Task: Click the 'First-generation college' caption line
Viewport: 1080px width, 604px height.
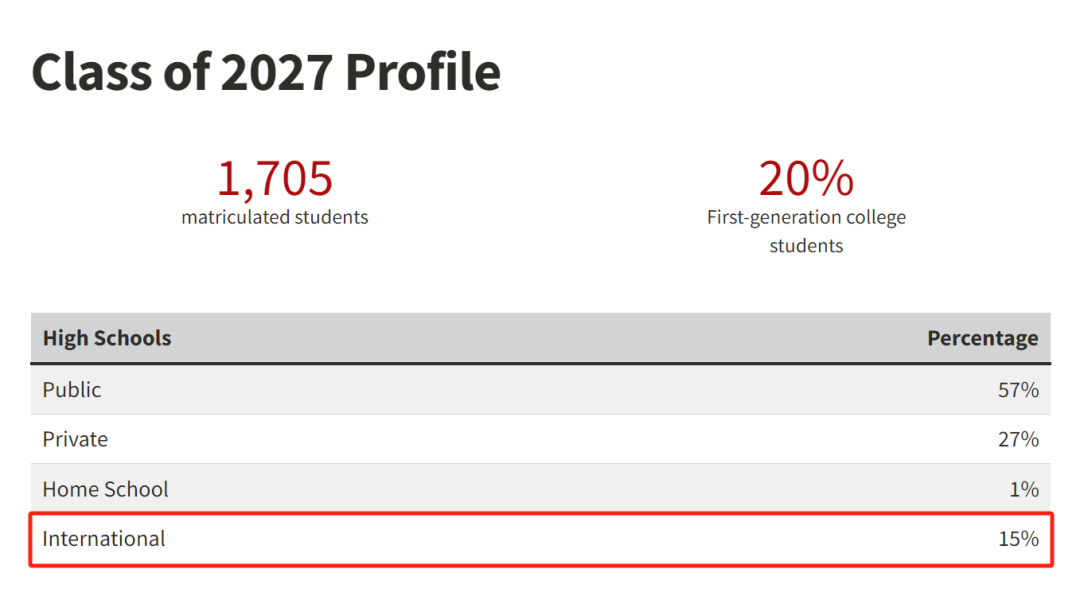Action: coord(806,217)
